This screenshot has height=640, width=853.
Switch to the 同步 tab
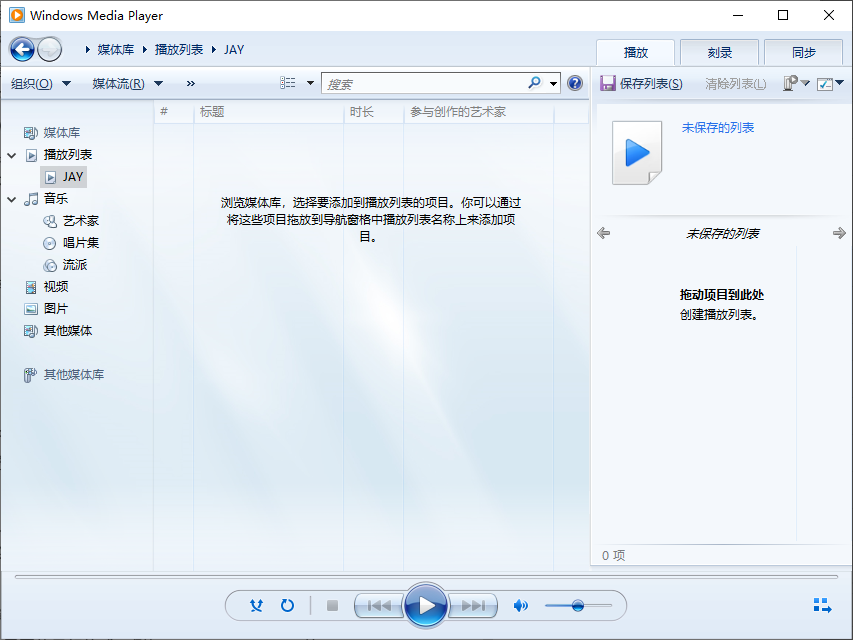pos(803,53)
